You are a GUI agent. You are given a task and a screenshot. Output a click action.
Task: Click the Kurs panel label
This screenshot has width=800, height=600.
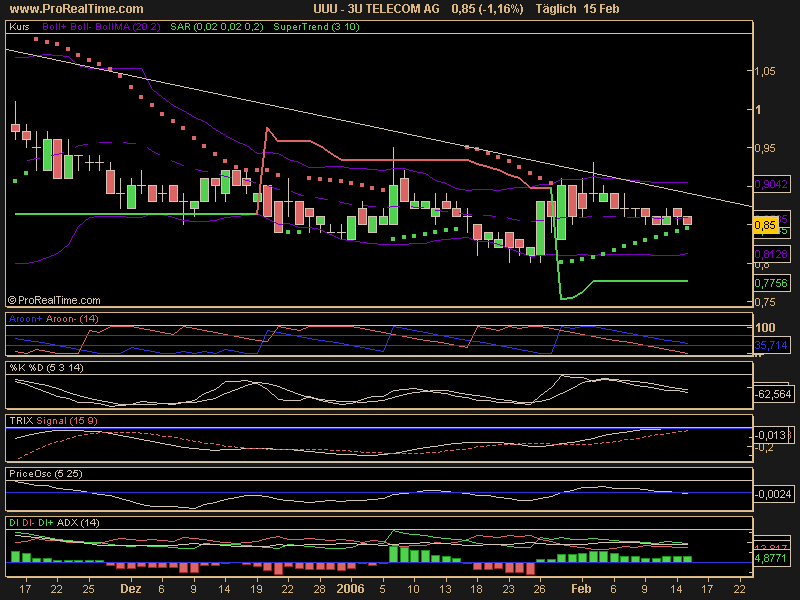click(19, 27)
